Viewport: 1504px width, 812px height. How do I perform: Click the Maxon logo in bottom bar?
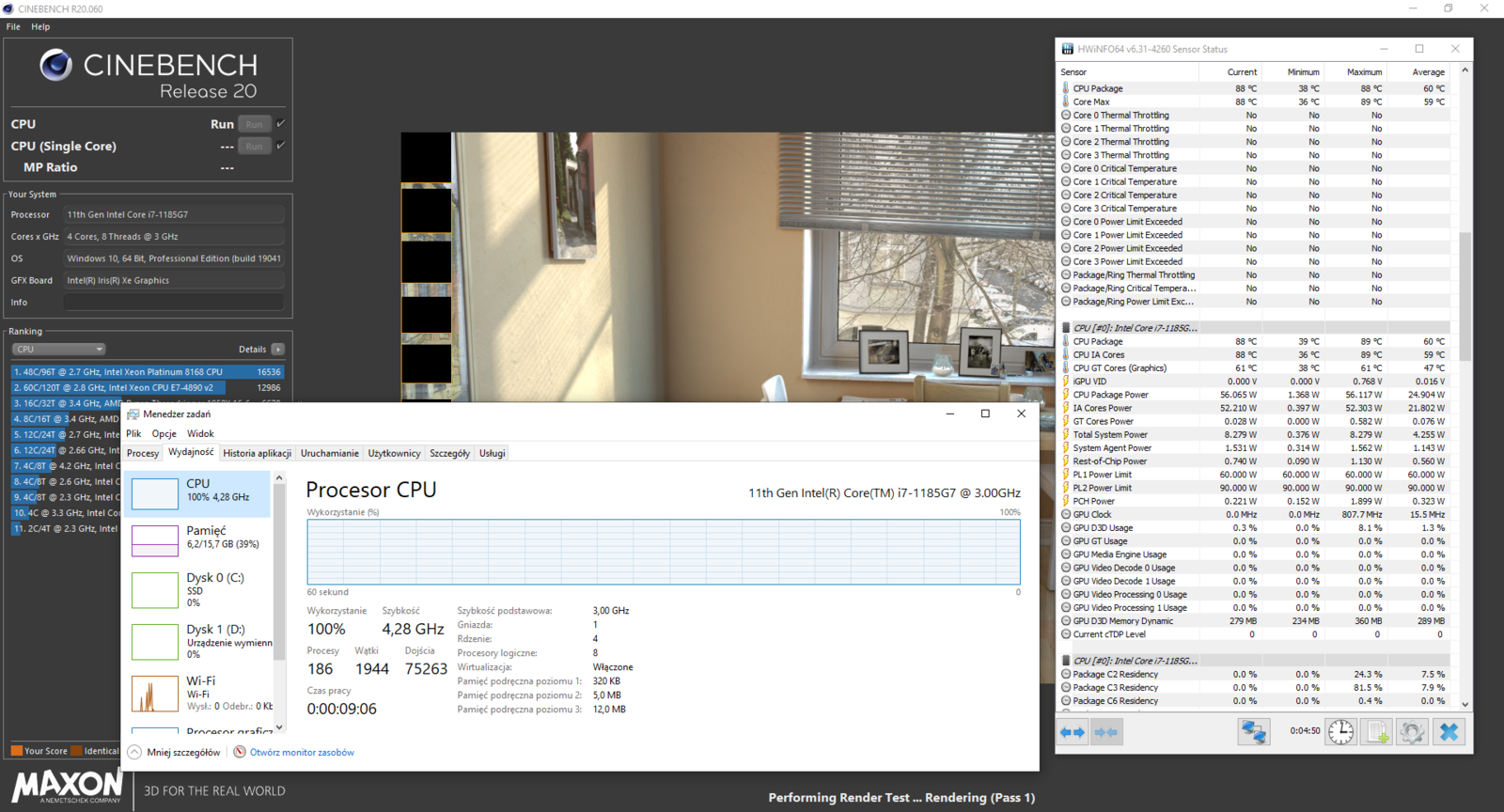click(67, 786)
